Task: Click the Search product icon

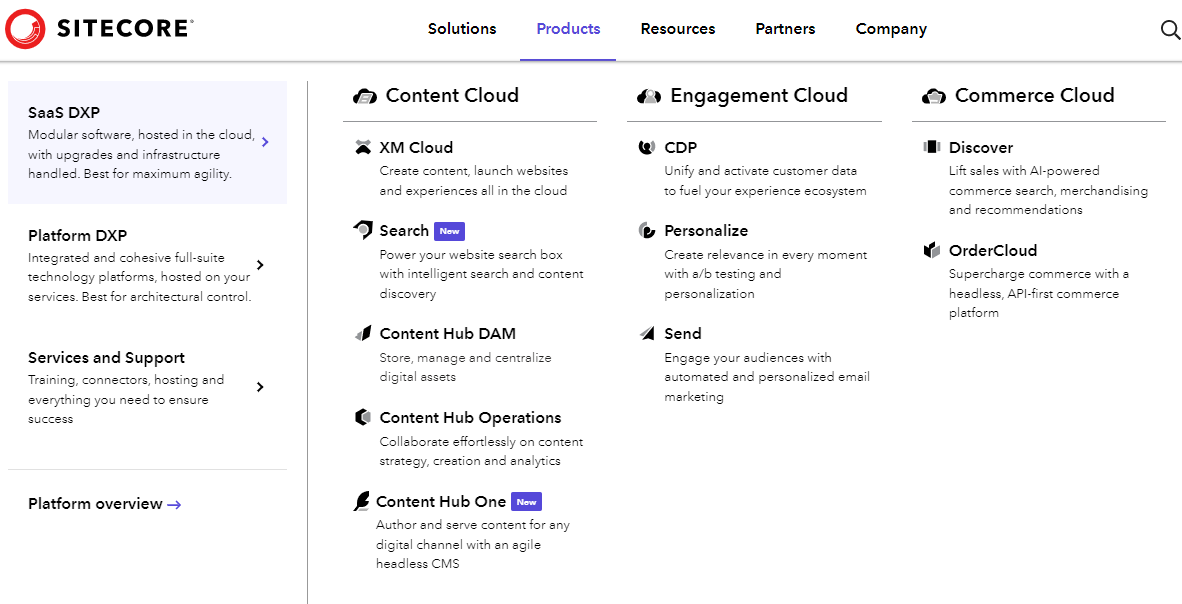Action: (x=362, y=229)
